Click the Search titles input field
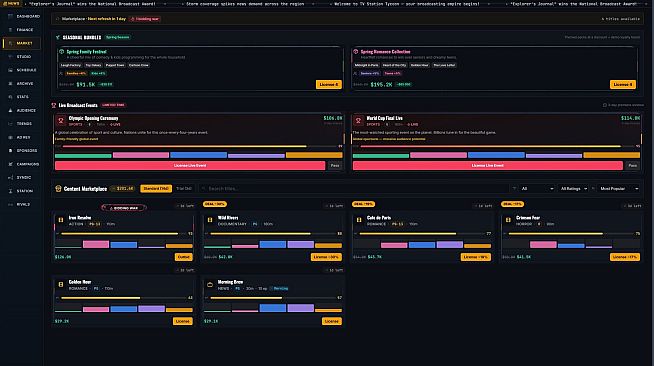 pyautogui.click(x=353, y=189)
